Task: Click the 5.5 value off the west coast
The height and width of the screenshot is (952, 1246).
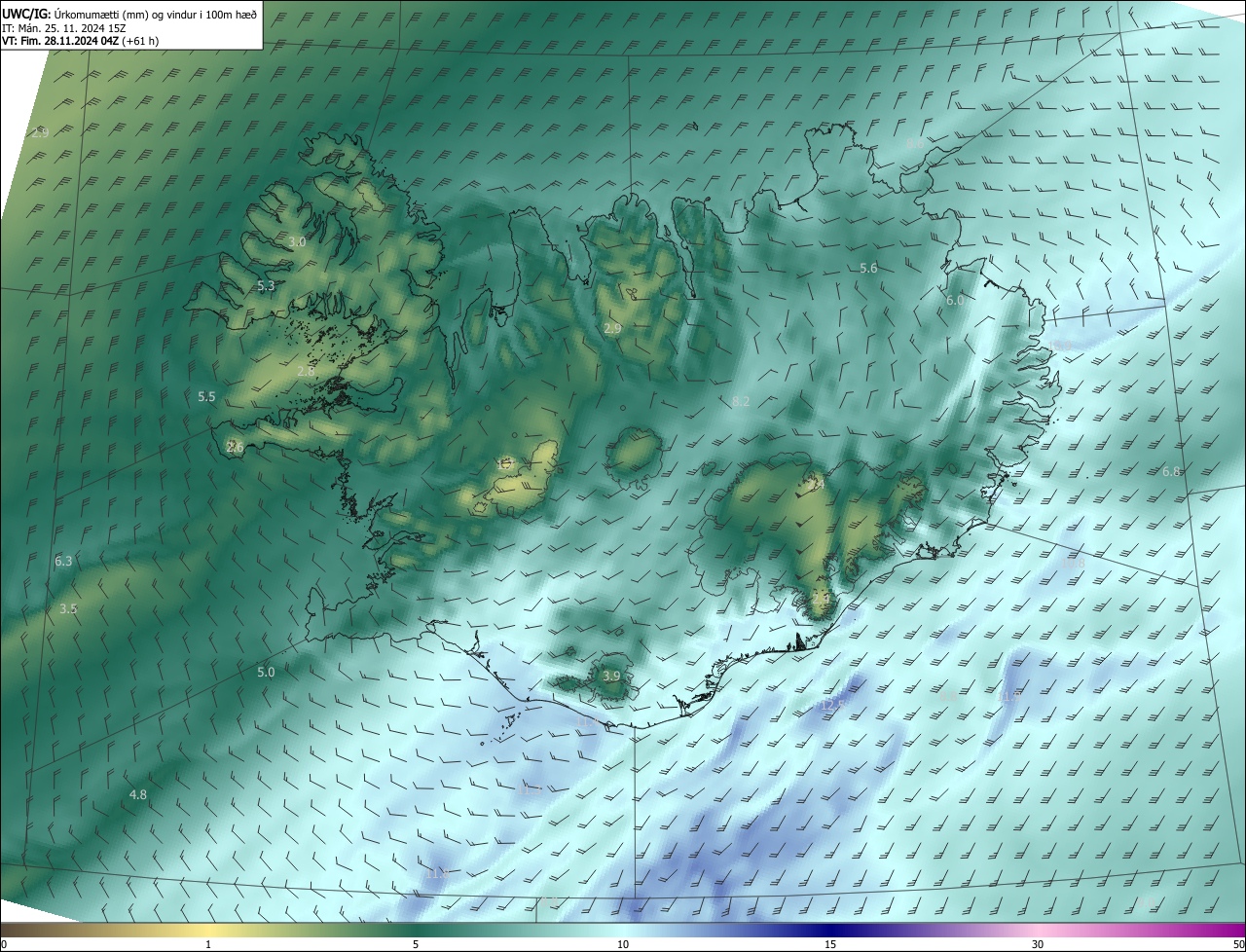Action: tap(206, 397)
